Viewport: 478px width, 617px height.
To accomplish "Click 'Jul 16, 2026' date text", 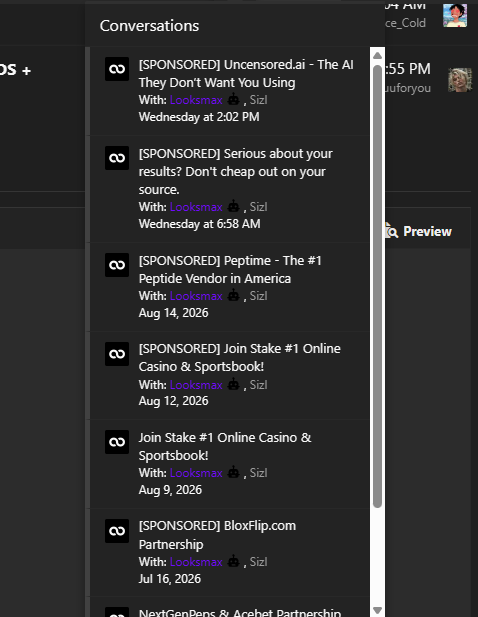I will [170, 579].
